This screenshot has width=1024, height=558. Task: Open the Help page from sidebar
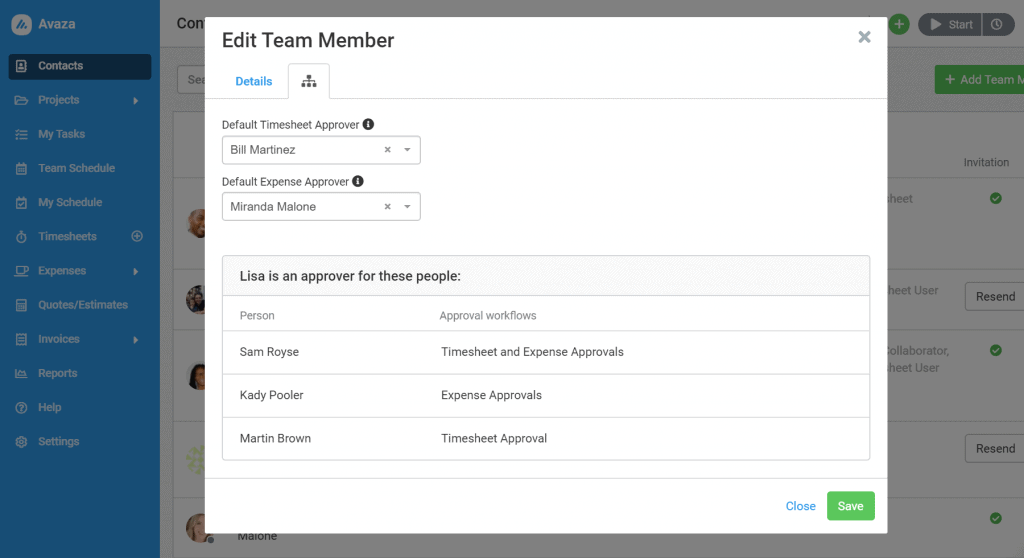coord(49,407)
